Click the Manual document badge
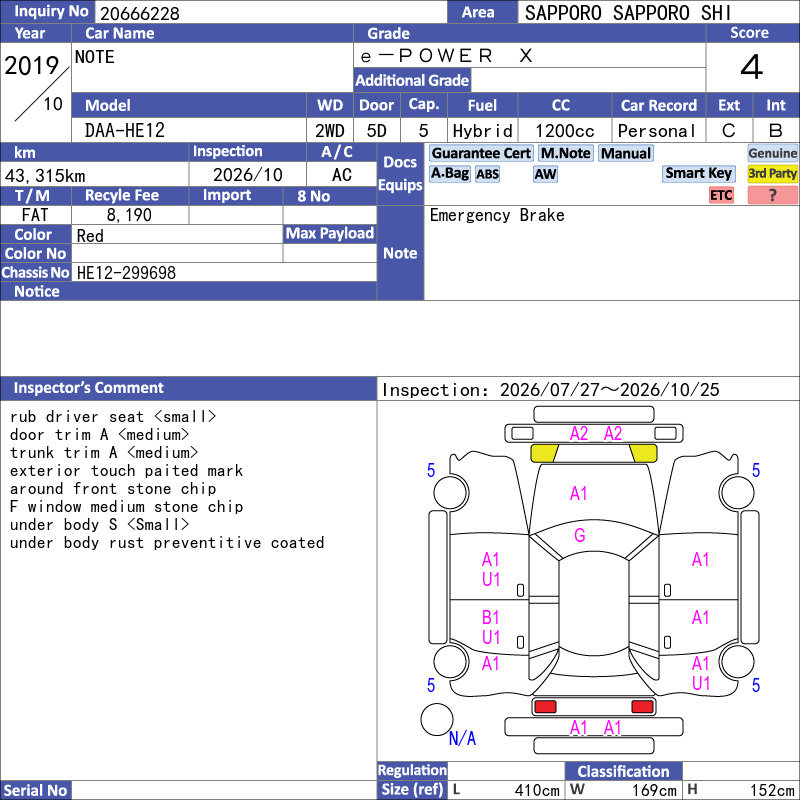The image size is (800, 800). pyautogui.click(x=626, y=153)
